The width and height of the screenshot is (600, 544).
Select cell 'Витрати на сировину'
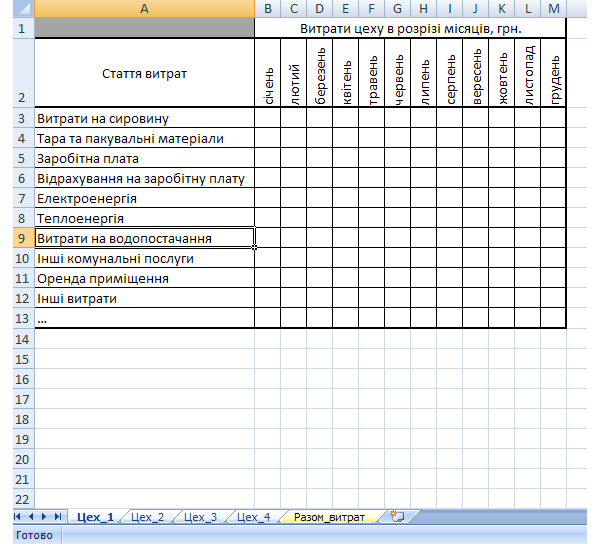click(144, 118)
